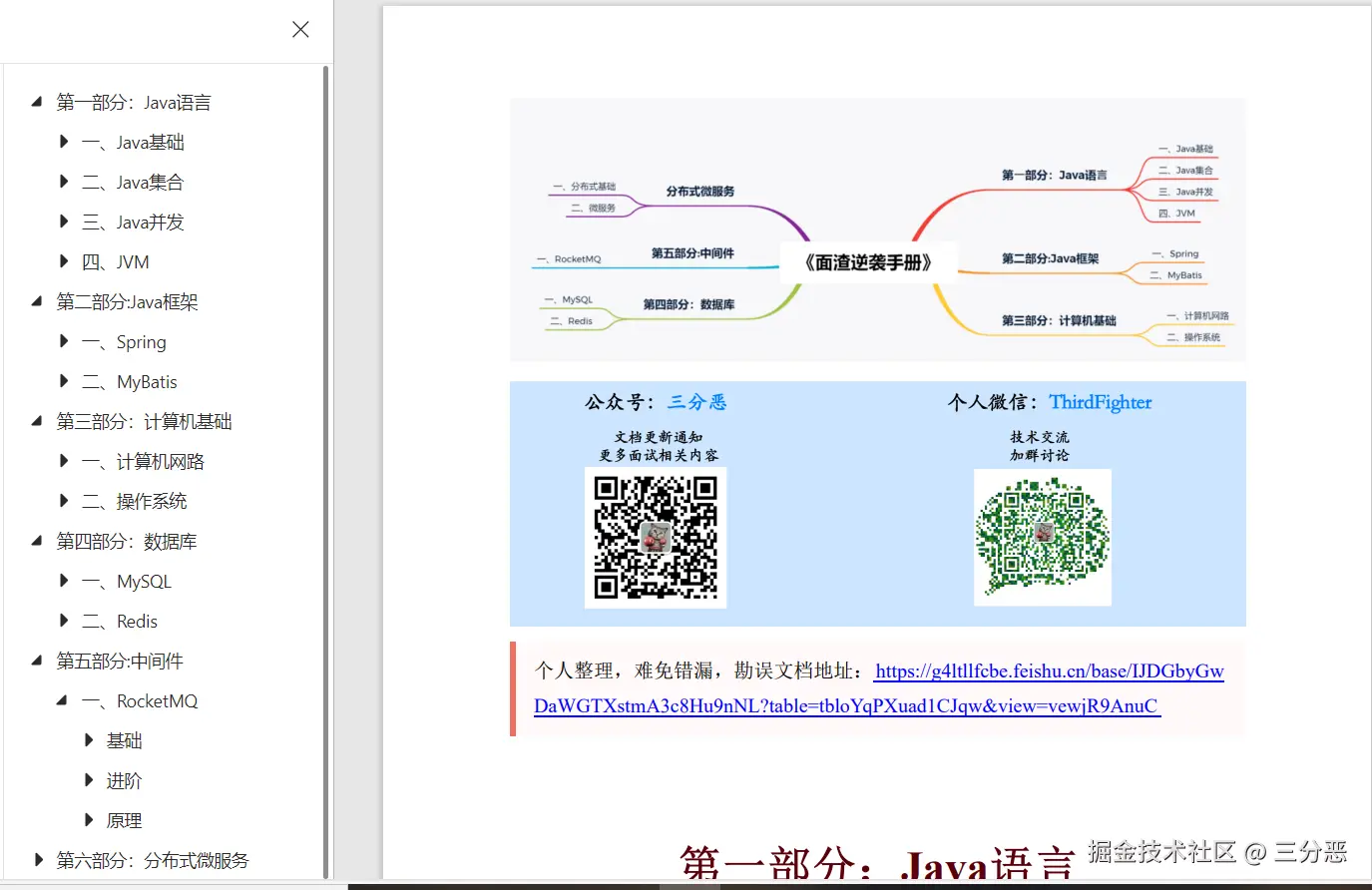Expand 第六部分: 分布式微服务 arrow
This screenshot has width=1372, height=890.
(39, 860)
